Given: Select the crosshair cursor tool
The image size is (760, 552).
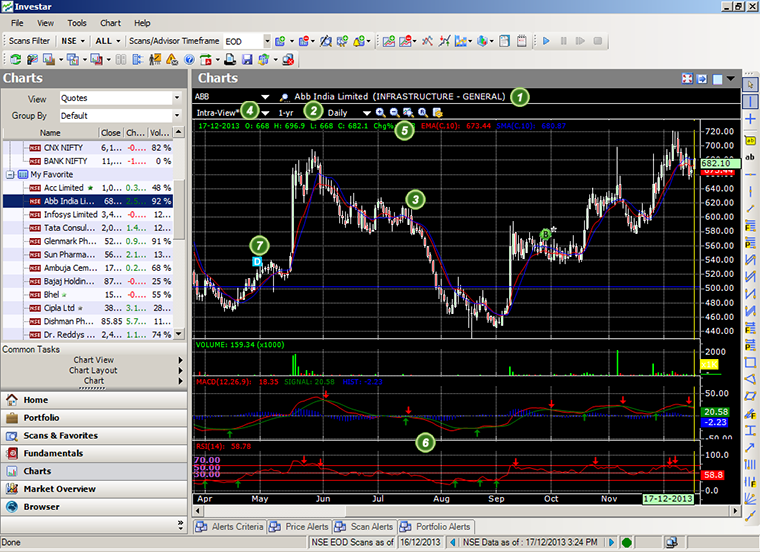Looking at the screenshot, I should click(x=750, y=119).
